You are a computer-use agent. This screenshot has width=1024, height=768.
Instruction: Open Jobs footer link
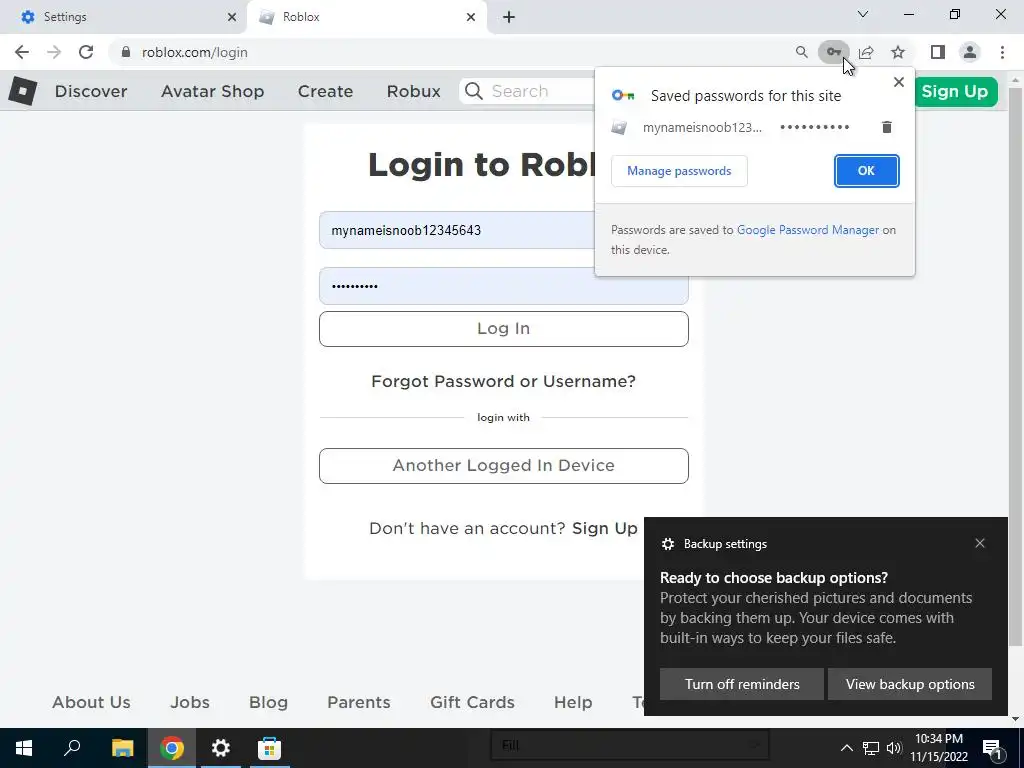pos(190,703)
